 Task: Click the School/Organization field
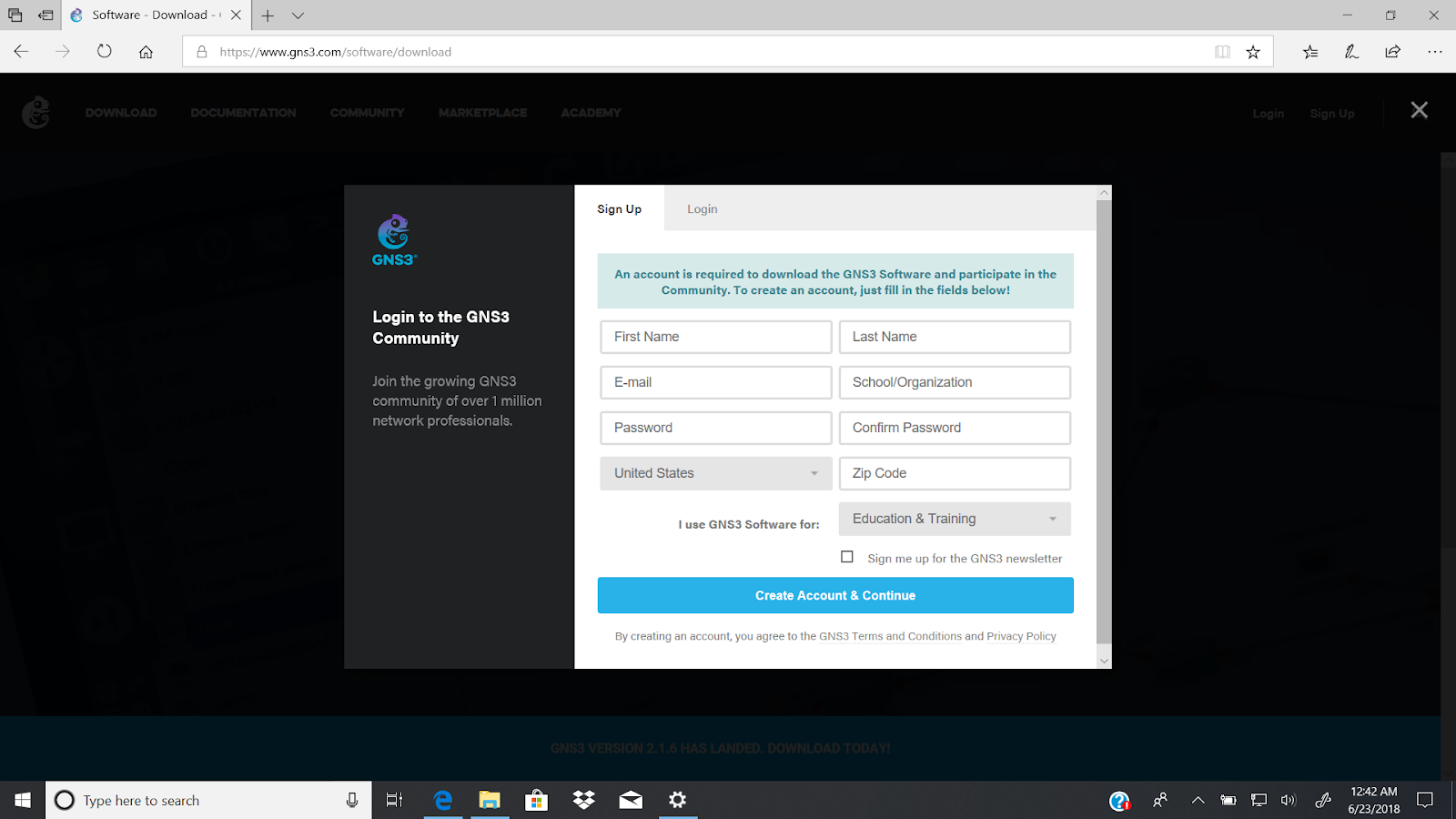pos(955,382)
